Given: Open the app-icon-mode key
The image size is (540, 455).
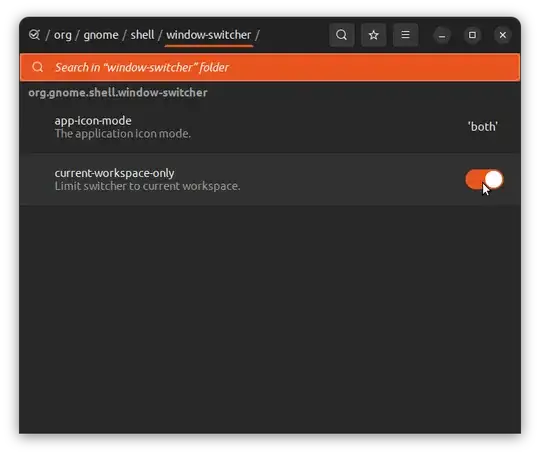Looking at the screenshot, I should click(270, 127).
